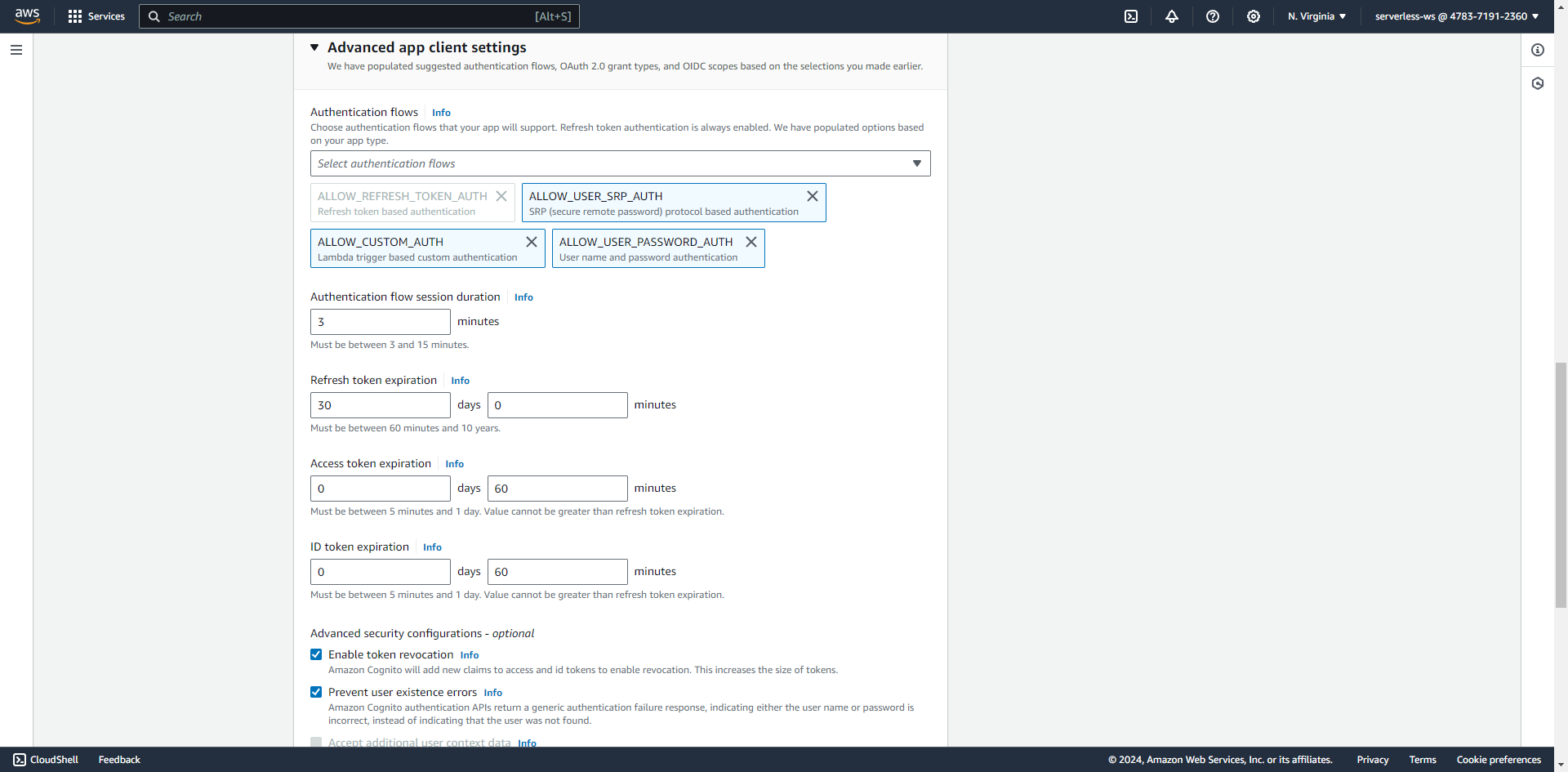Open the help question mark icon
The width and height of the screenshot is (1568, 772).
[1213, 16]
